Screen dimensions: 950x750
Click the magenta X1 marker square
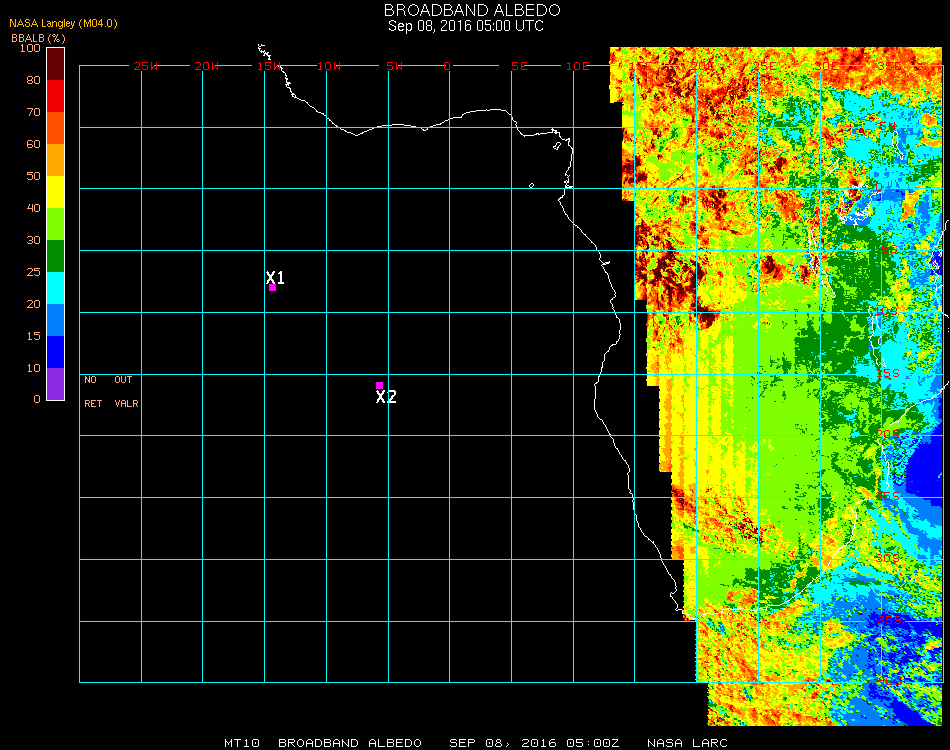pos(272,288)
